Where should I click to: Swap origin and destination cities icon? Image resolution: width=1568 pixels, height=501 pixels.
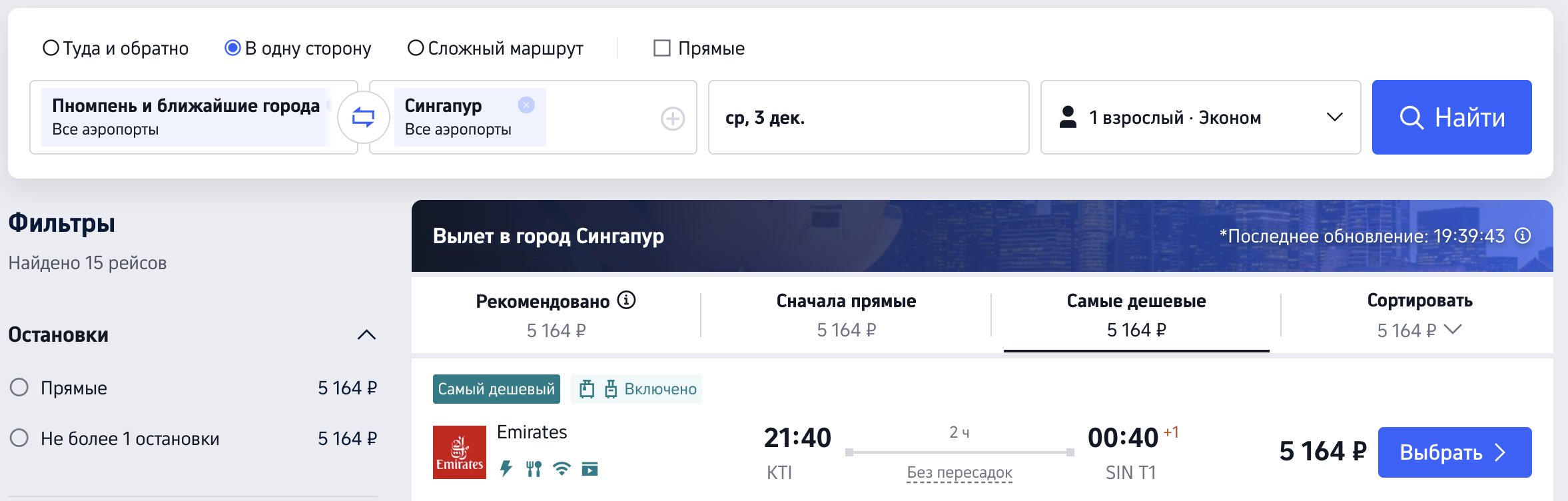[363, 118]
